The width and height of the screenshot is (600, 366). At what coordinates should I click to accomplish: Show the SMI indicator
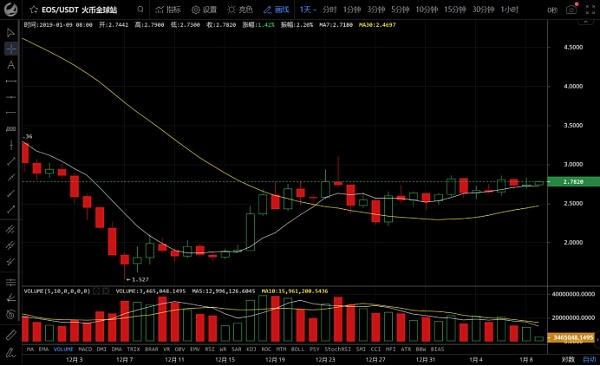point(361,349)
